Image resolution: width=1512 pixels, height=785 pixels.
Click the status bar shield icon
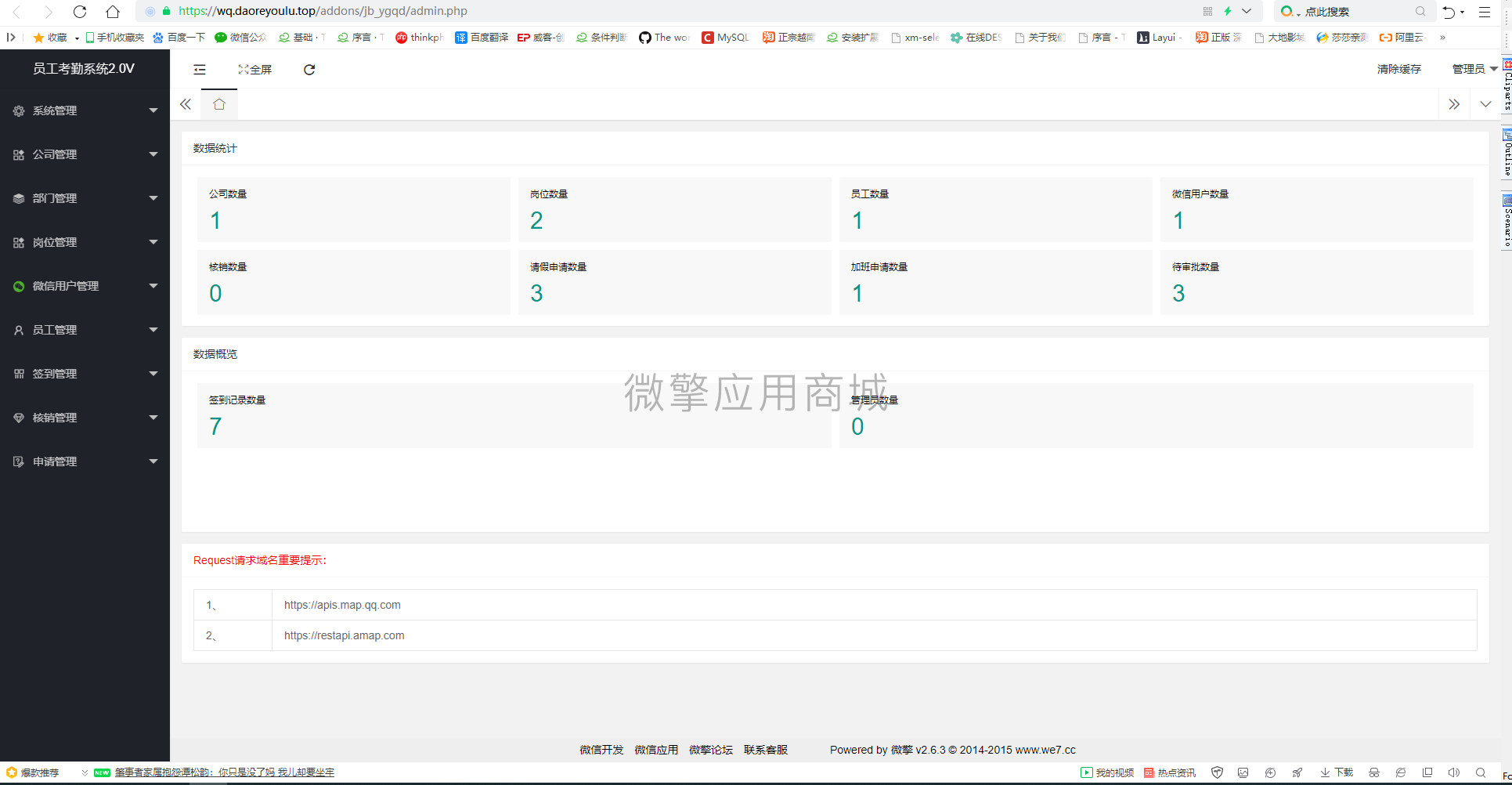pyautogui.click(x=1217, y=772)
